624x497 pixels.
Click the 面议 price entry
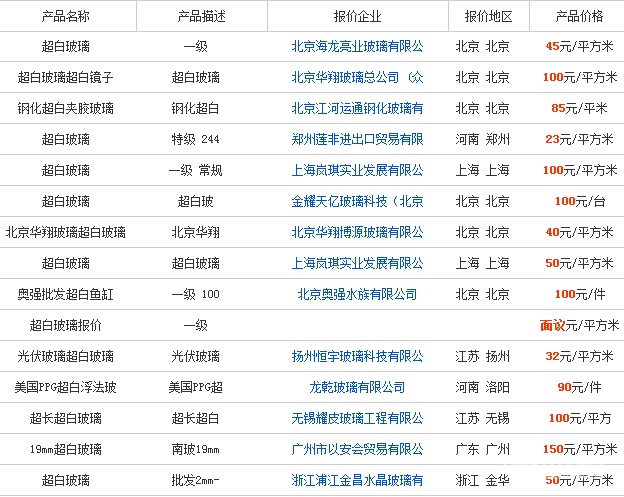(553, 325)
